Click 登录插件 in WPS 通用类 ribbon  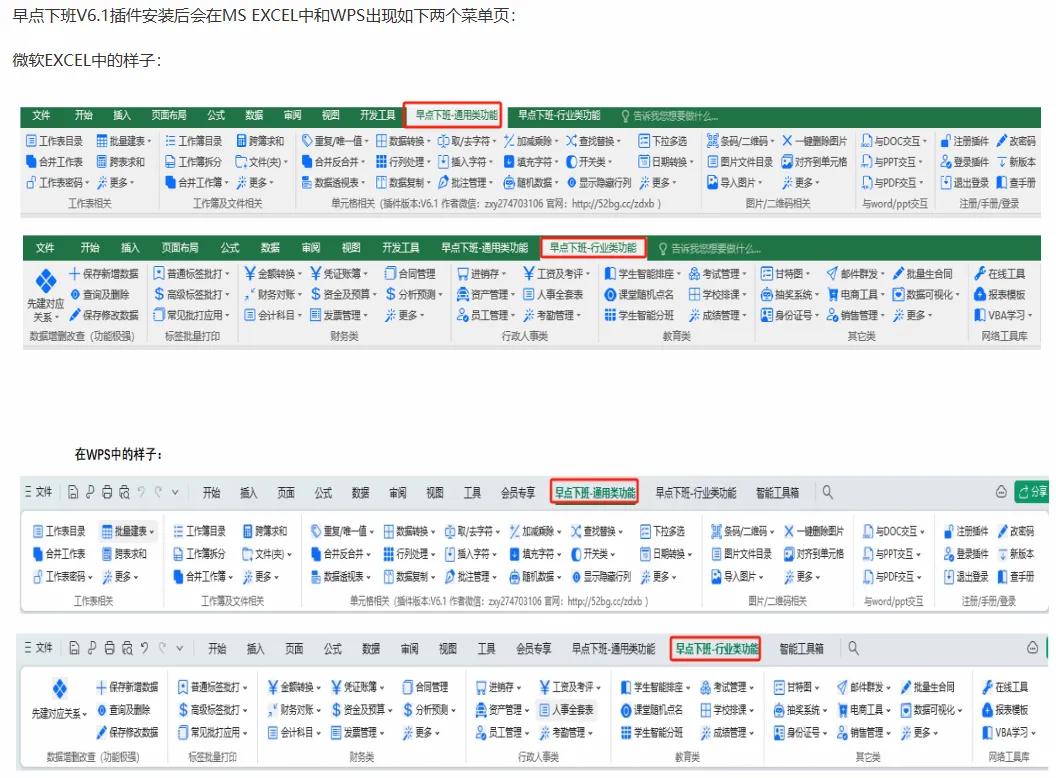click(x=966, y=554)
